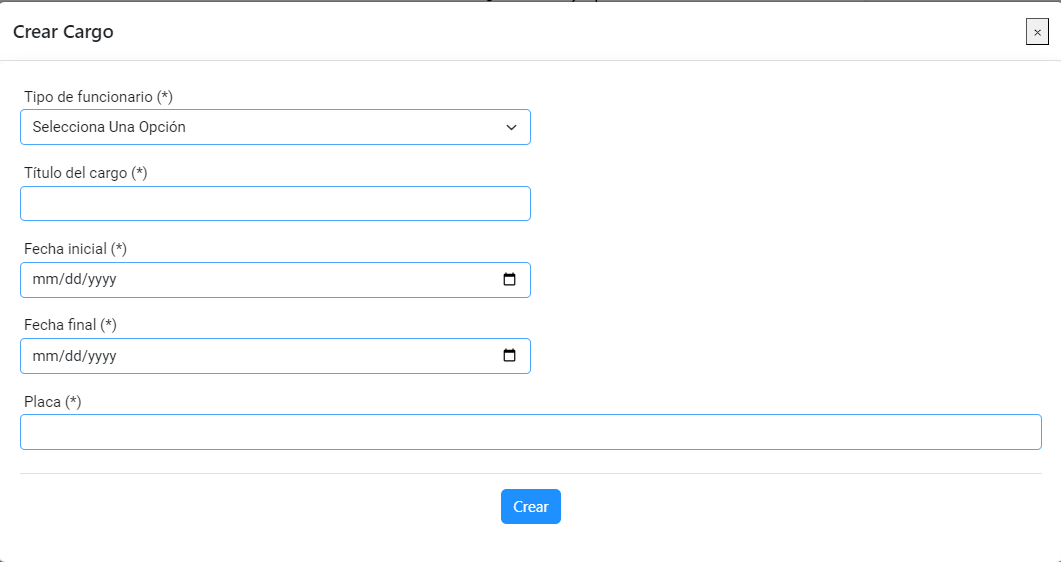The image size is (1061, 562).
Task: Submit the form with the Crear button
Action: pyautogui.click(x=530, y=507)
